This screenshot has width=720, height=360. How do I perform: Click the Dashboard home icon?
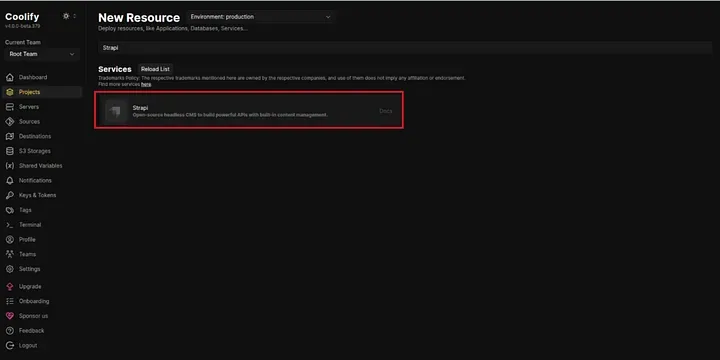[10, 78]
